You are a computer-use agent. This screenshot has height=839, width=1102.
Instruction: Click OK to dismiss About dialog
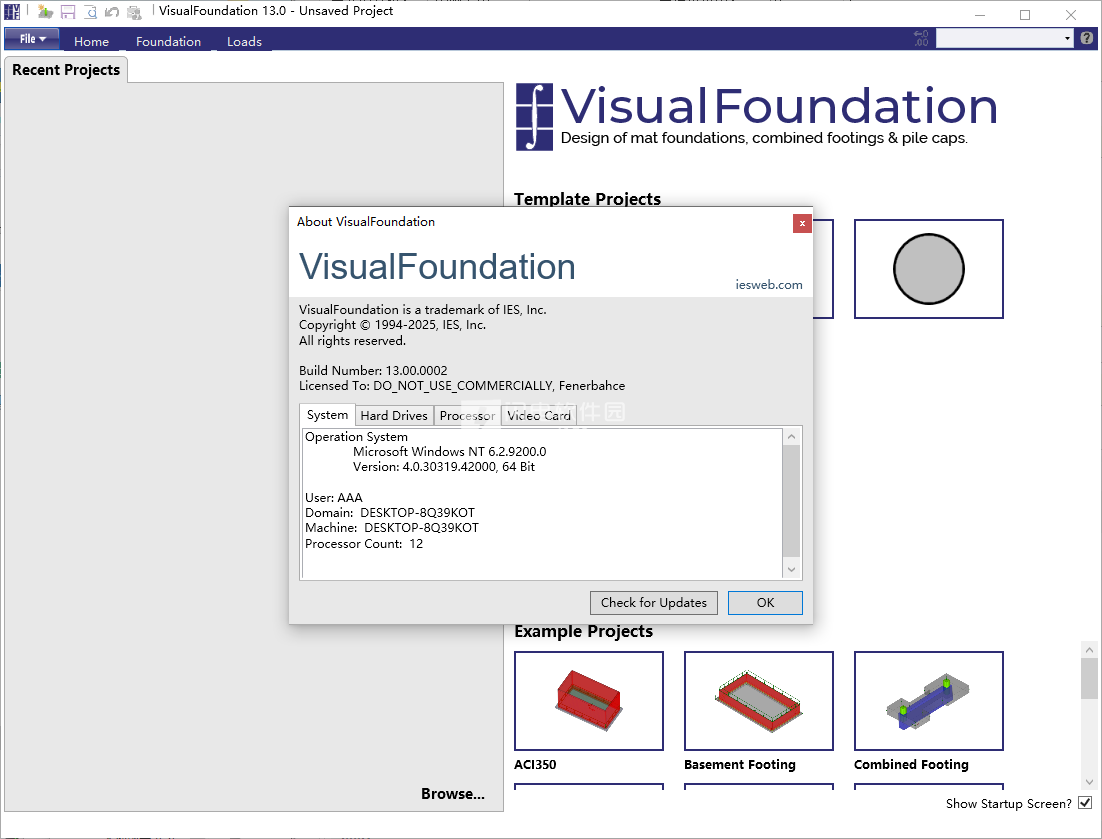(765, 602)
